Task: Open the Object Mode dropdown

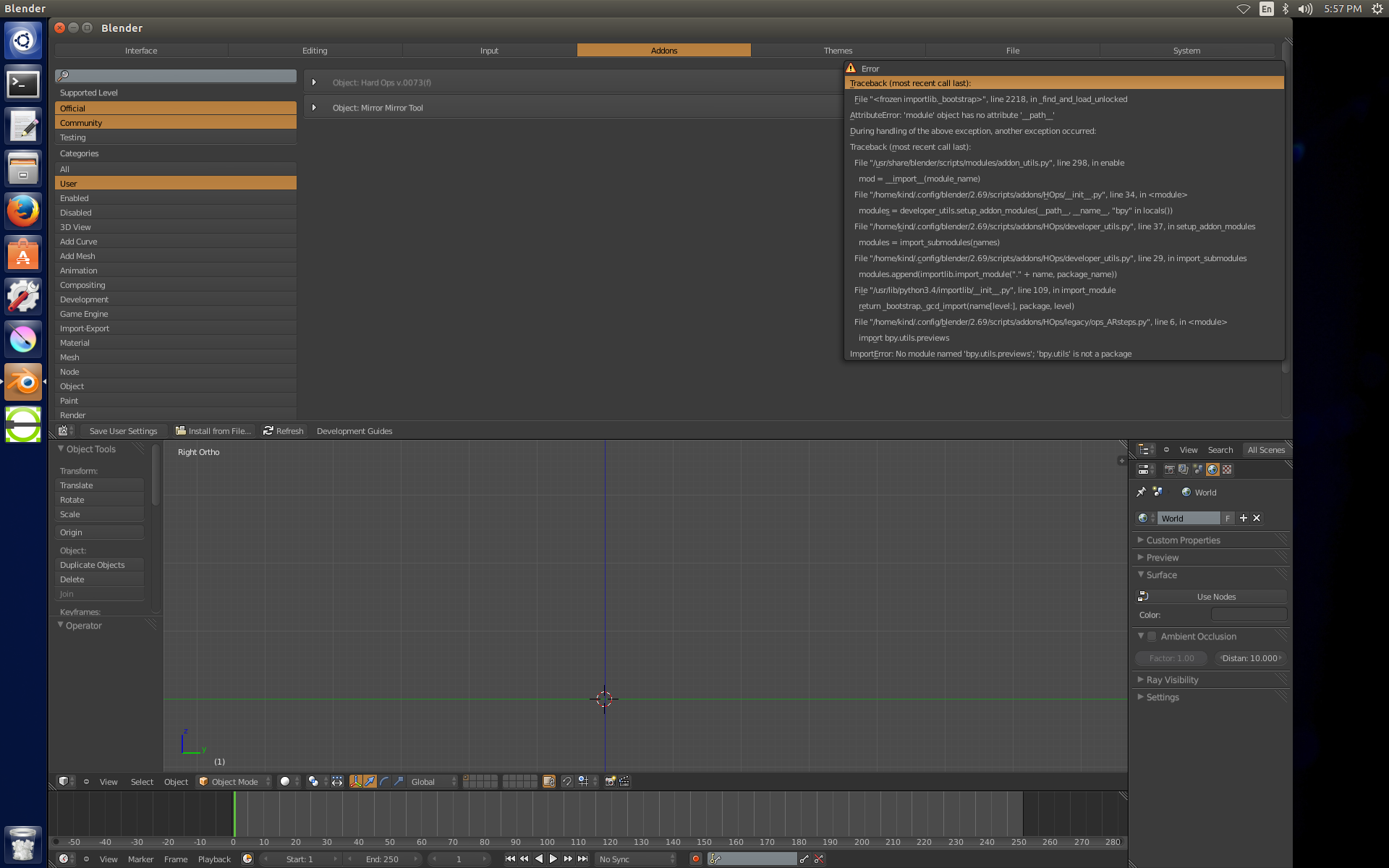Action: click(x=234, y=781)
